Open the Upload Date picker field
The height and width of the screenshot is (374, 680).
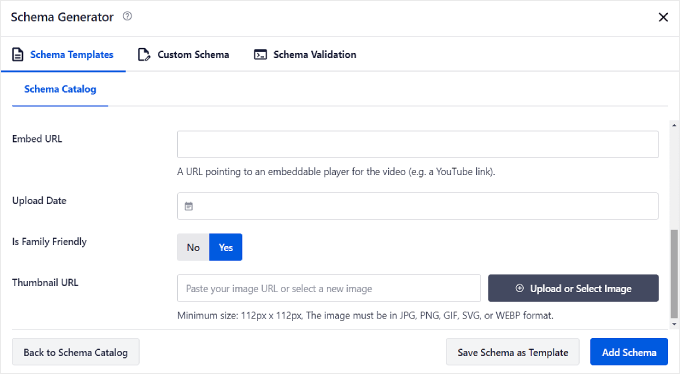click(x=418, y=206)
